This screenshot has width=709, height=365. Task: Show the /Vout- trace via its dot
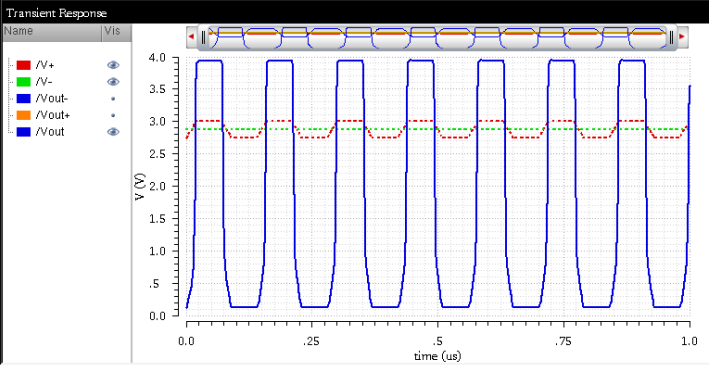coord(113,99)
